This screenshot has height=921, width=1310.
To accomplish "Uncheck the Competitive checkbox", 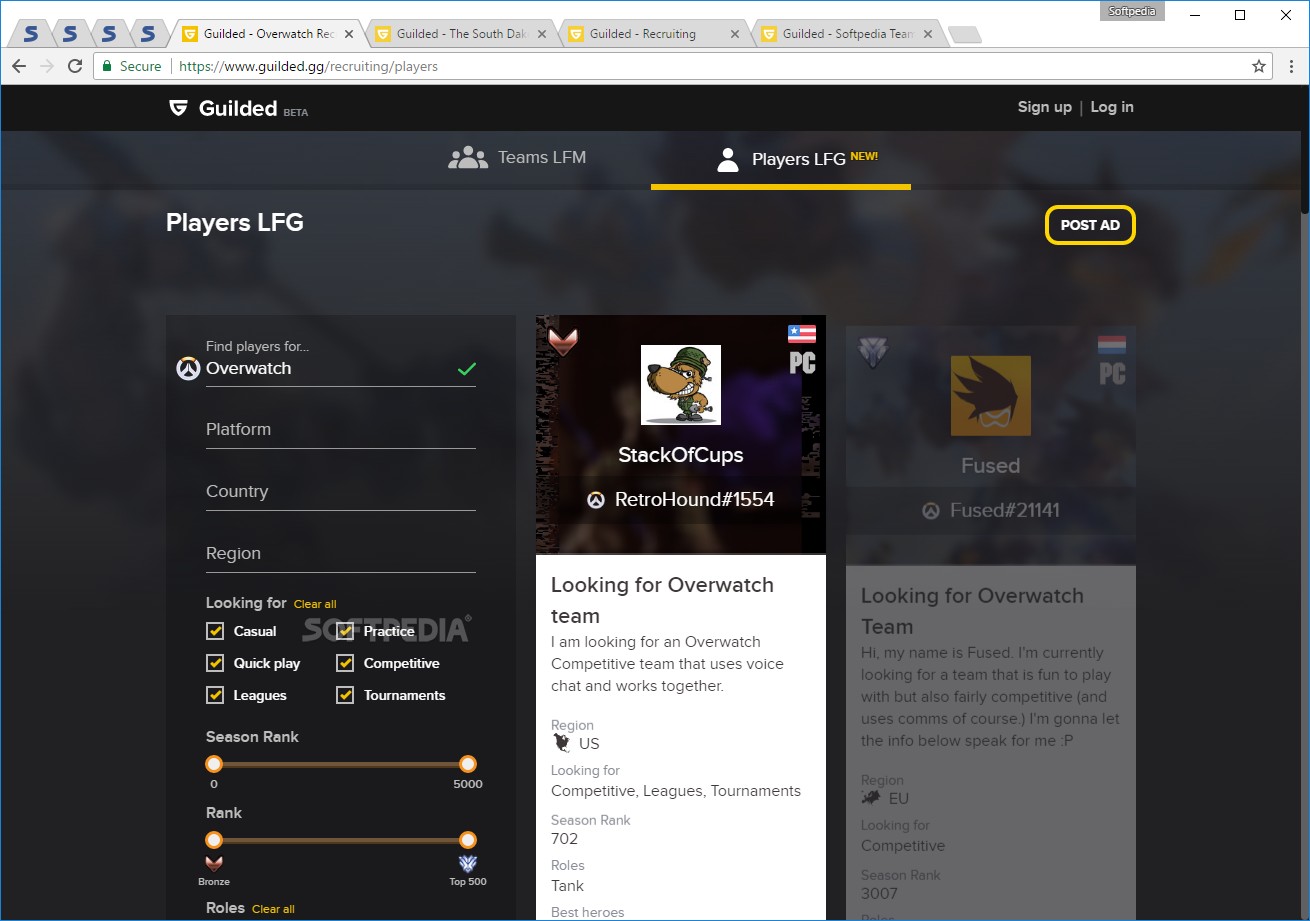I will [345, 663].
